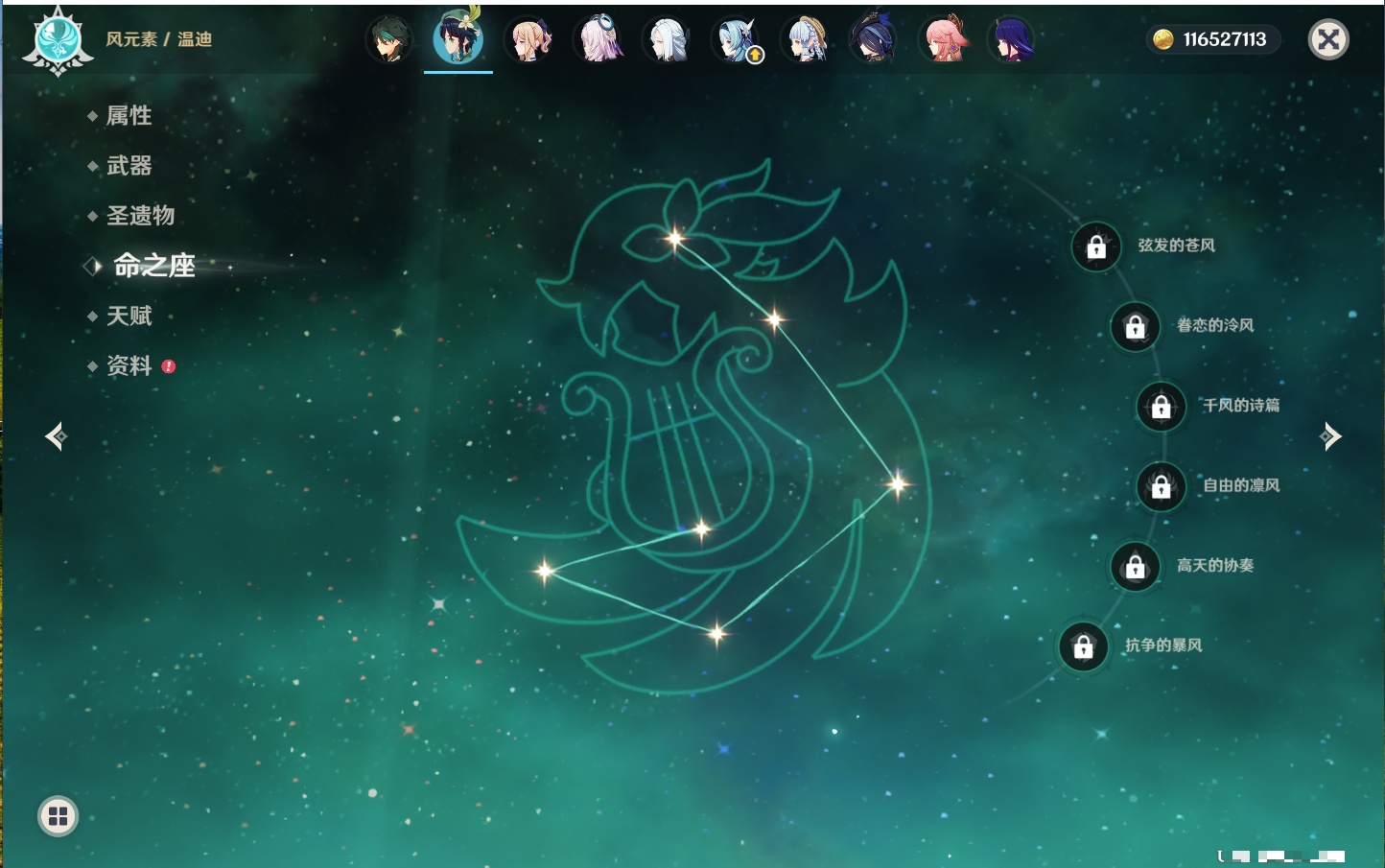Select the white-haired braided character avatar

pos(667,40)
